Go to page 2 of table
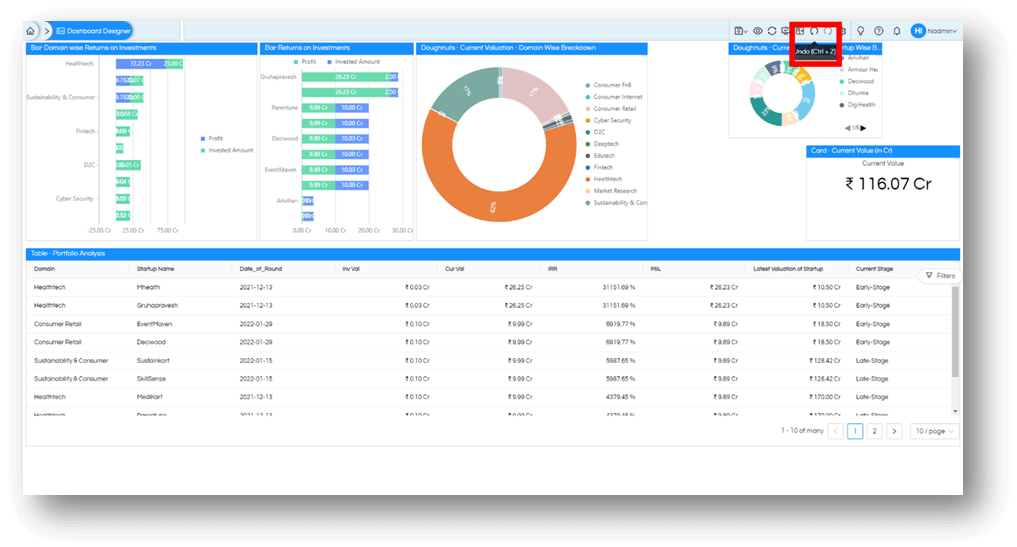This screenshot has width=1017, height=547. (874, 431)
